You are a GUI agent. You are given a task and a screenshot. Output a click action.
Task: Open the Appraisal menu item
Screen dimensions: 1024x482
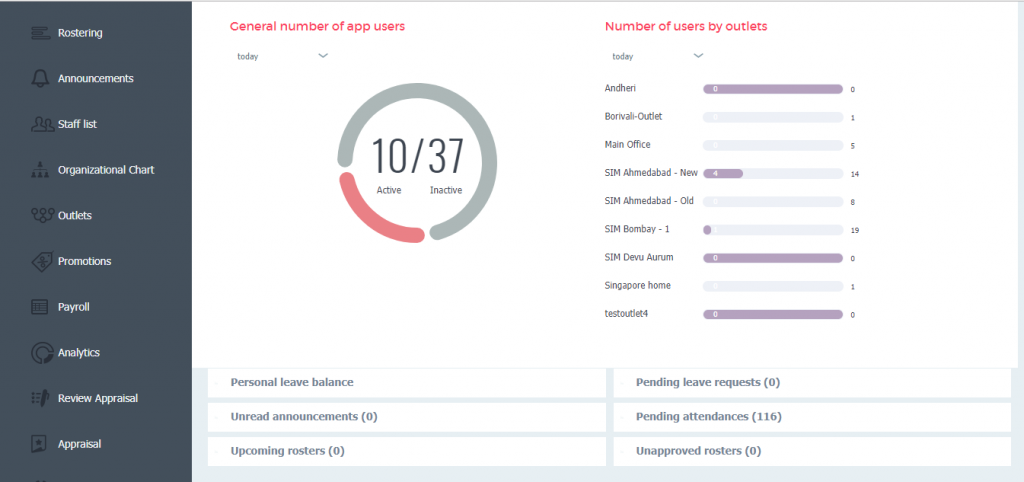tap(79, 444)
